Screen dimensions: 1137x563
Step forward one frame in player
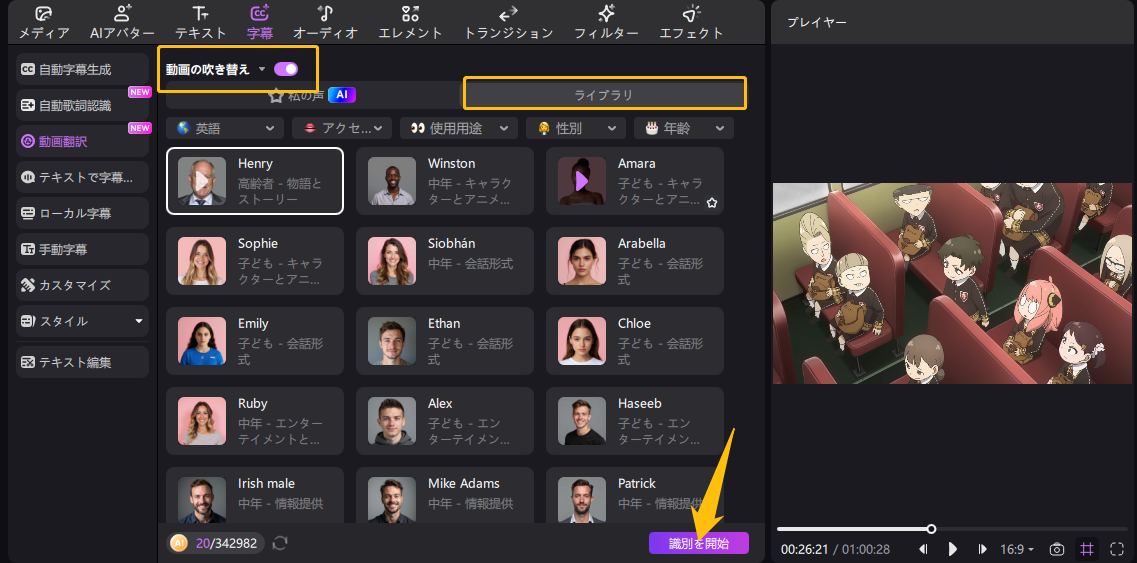(x=982, y=549)
